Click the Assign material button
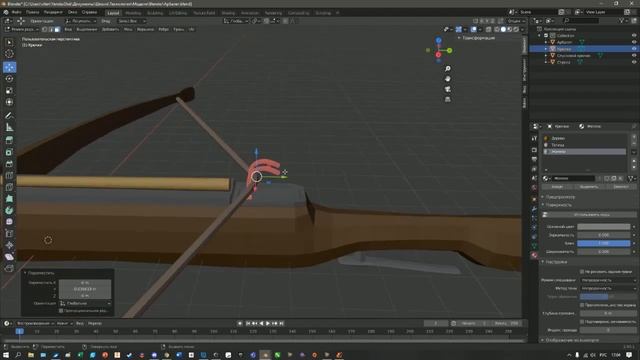 pyautogui.click(x=557, y=187)
